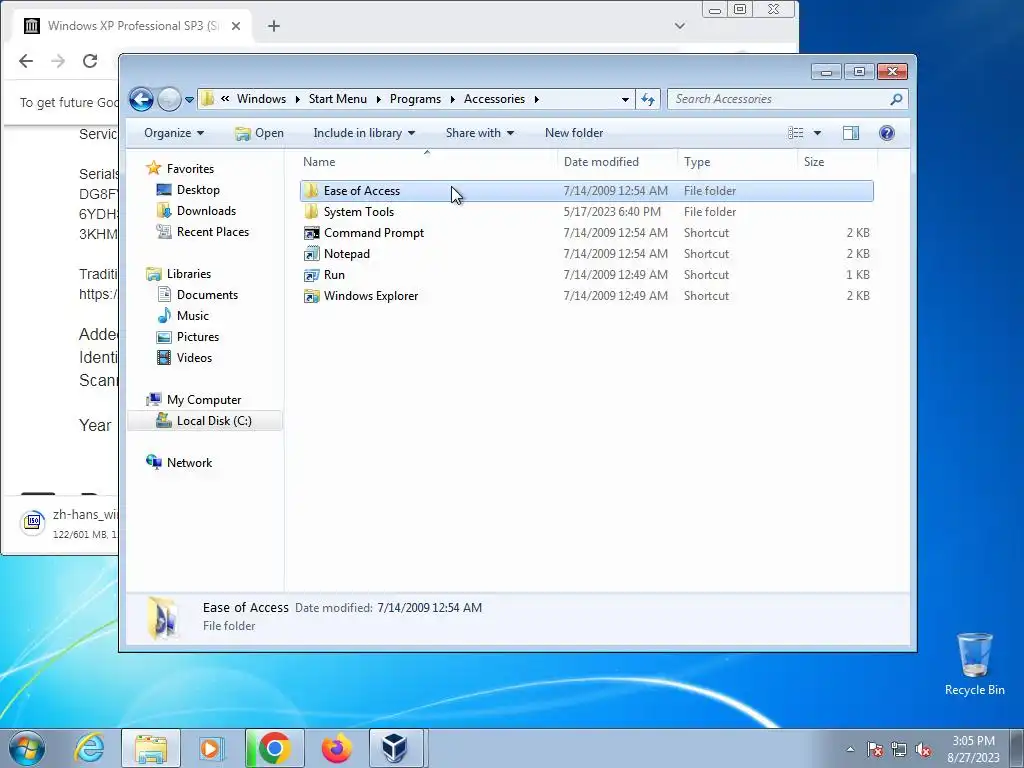Click the magnifier icon in the search box

coord(896,99)
